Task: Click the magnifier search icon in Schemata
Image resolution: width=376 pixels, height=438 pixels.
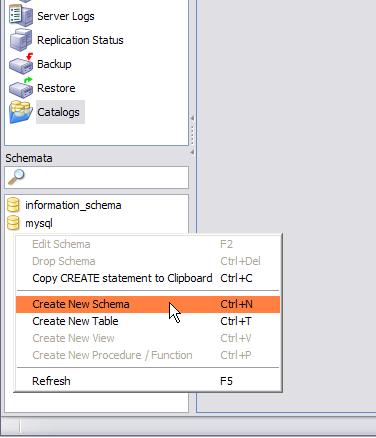Action: (x=16, y=177)
